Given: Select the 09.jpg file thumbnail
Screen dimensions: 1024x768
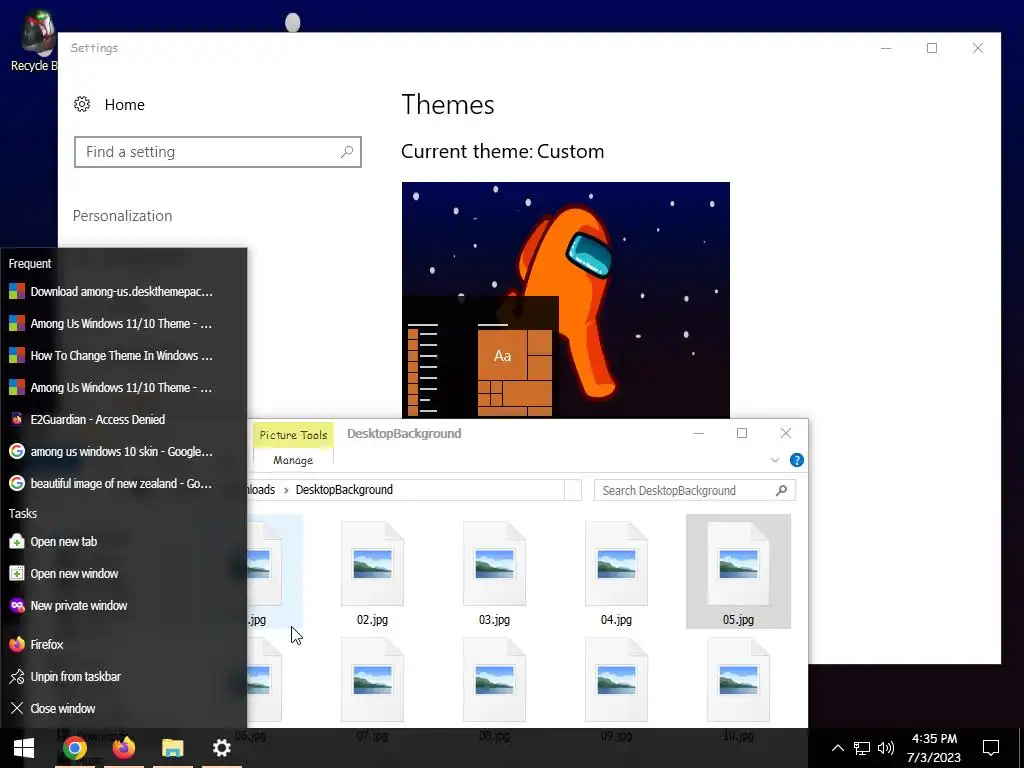Looking at the screenshot, I should [616, 680].
